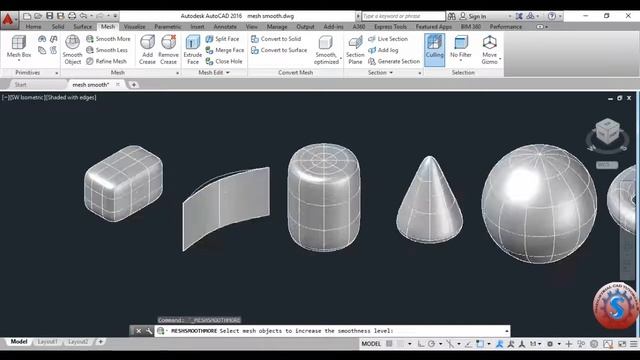The width and height of the screenshot is (640, 360).
Task: Open the Home ribbon tab
Action: tap(33, 27)
